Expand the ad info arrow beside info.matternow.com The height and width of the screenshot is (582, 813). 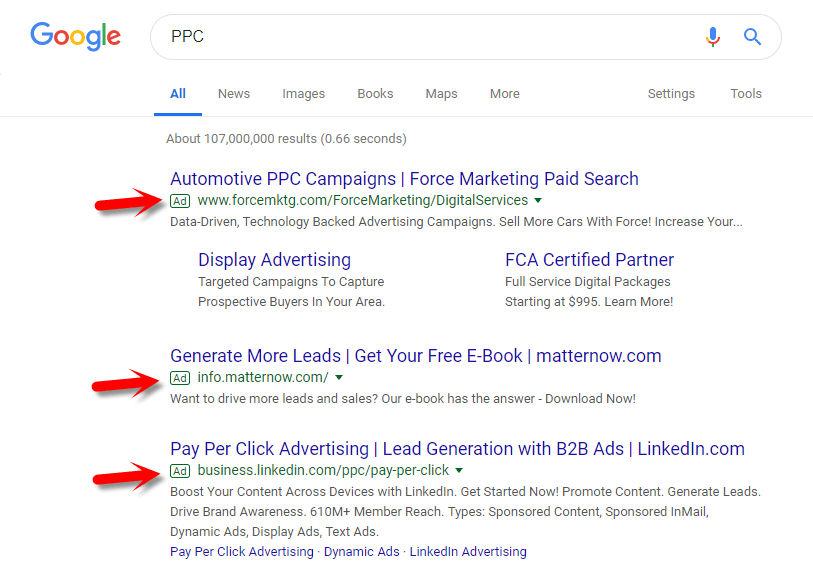tap(339, 378)
